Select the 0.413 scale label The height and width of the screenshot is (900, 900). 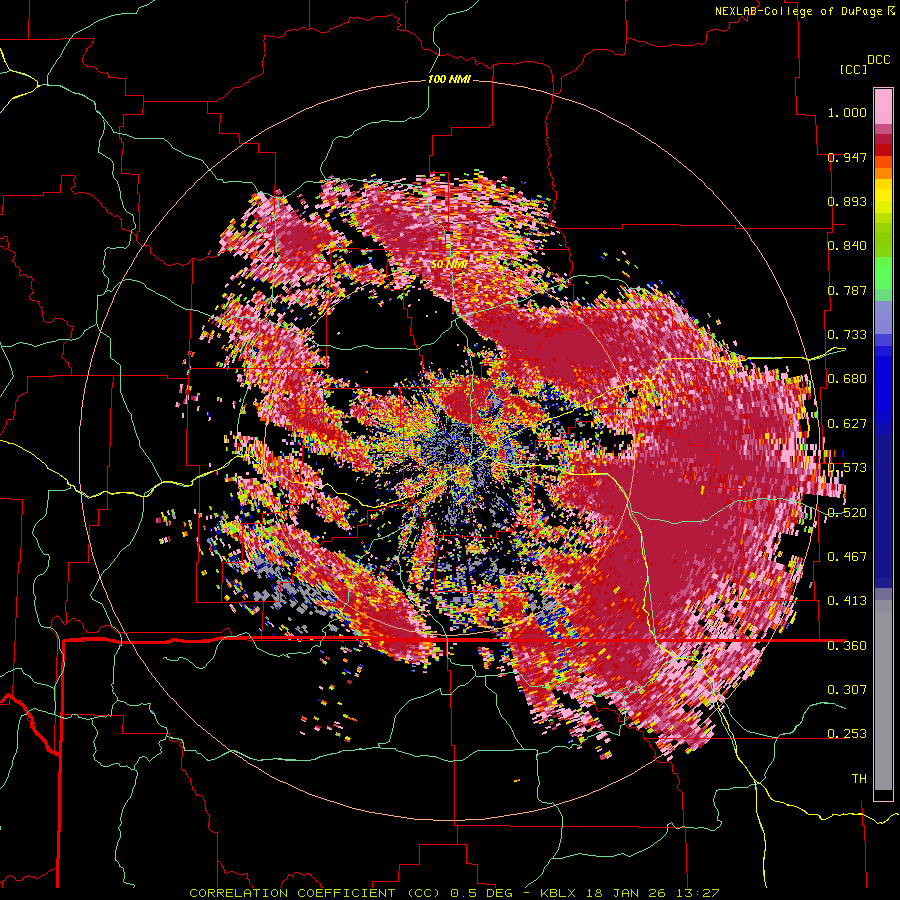click(x=847, y=601)
